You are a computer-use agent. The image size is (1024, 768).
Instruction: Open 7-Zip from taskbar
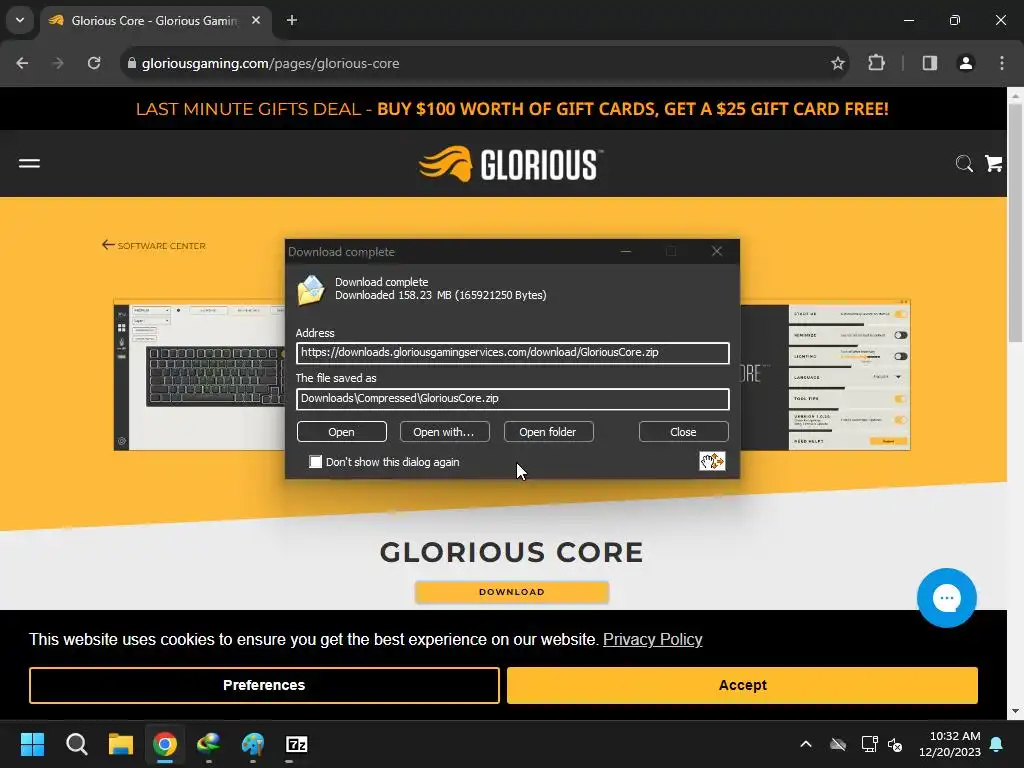[x=296, y=744]
